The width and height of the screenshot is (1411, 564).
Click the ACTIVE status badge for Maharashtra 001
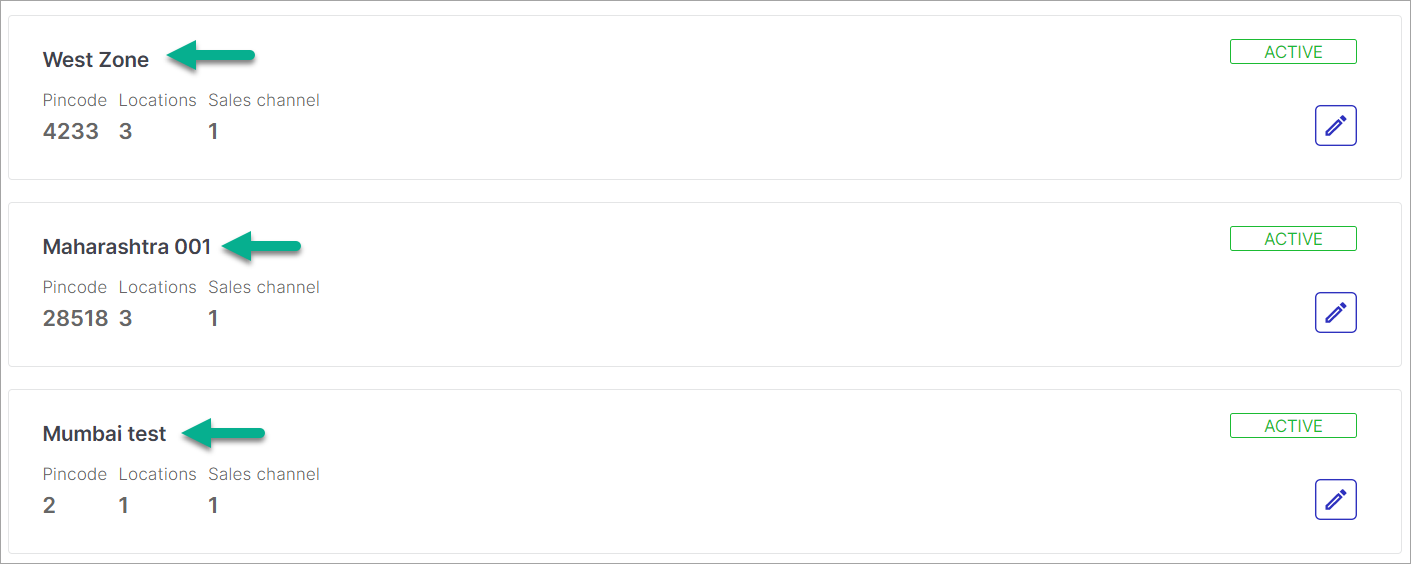(1293, 239)
